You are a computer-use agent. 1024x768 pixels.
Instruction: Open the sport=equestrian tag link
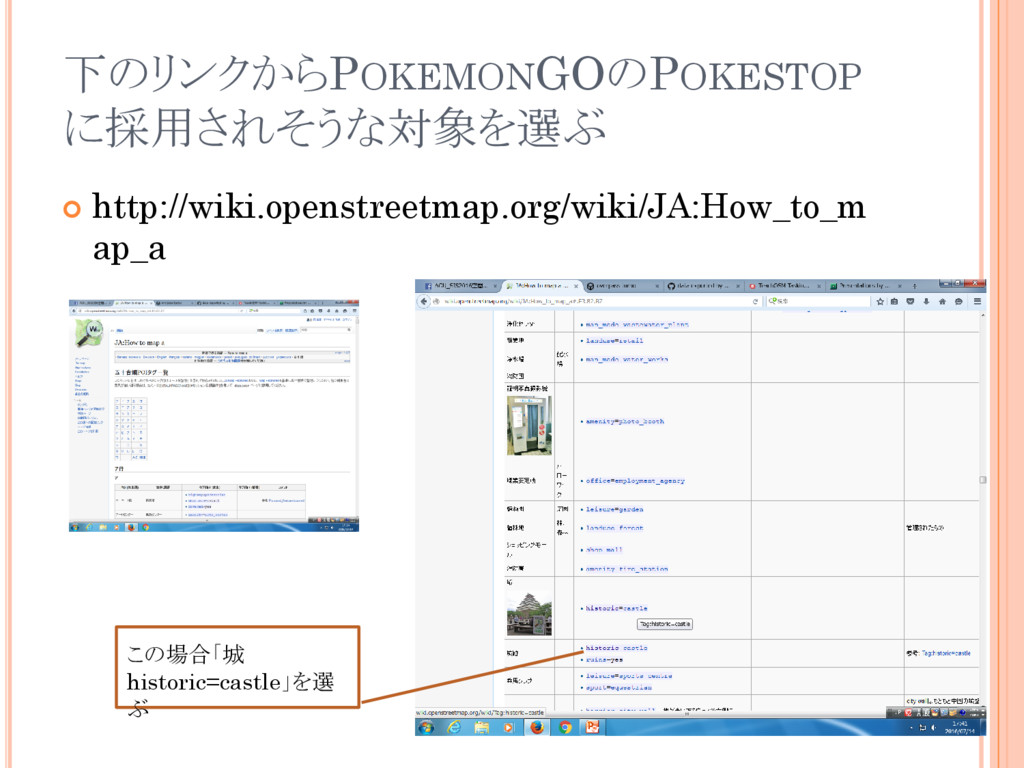point(618,687)
